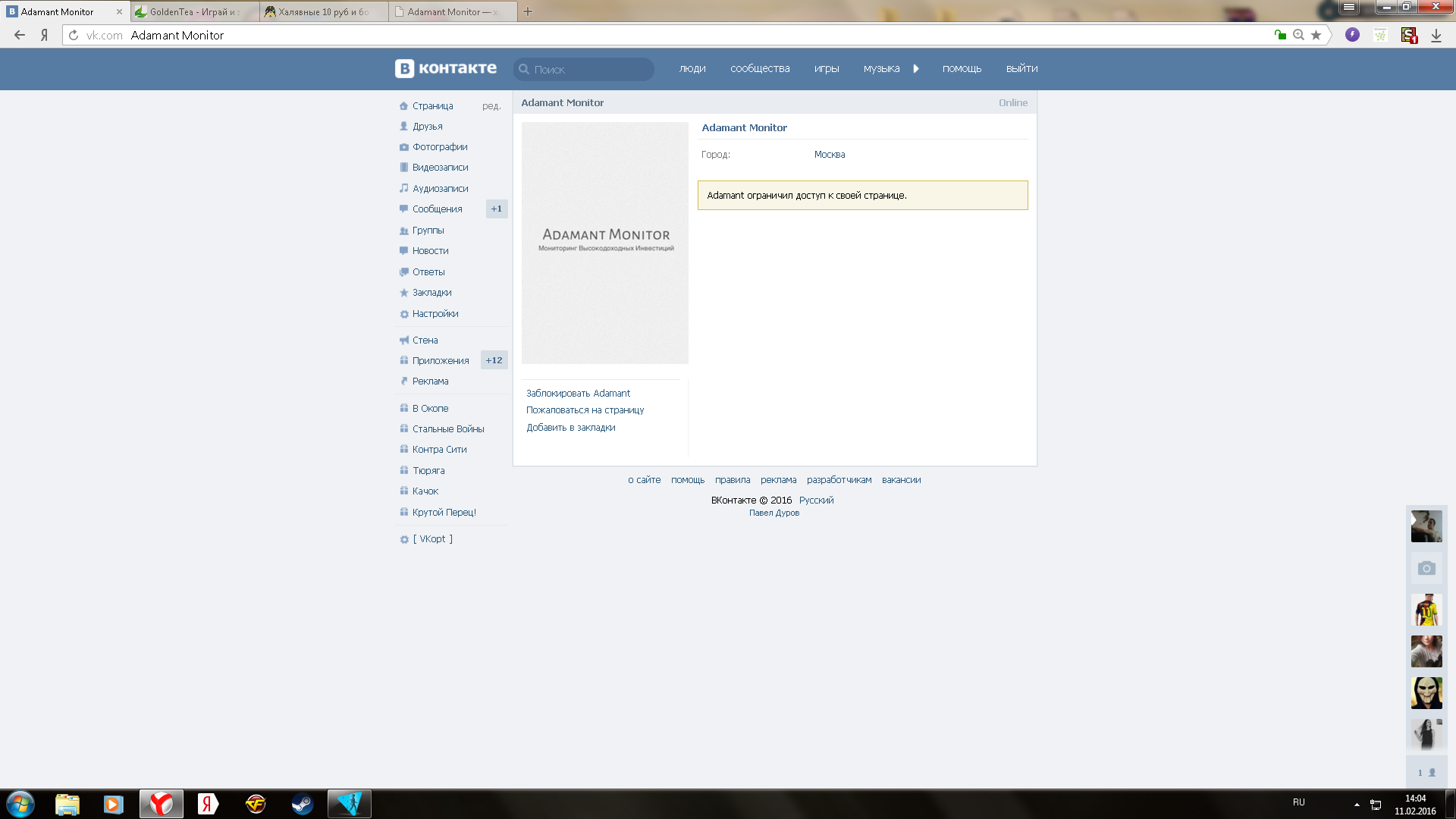Open friend with camera placeholder avatar
Image resolution: width=1456 pixels, height=819 pixels.
[1426, 568]
